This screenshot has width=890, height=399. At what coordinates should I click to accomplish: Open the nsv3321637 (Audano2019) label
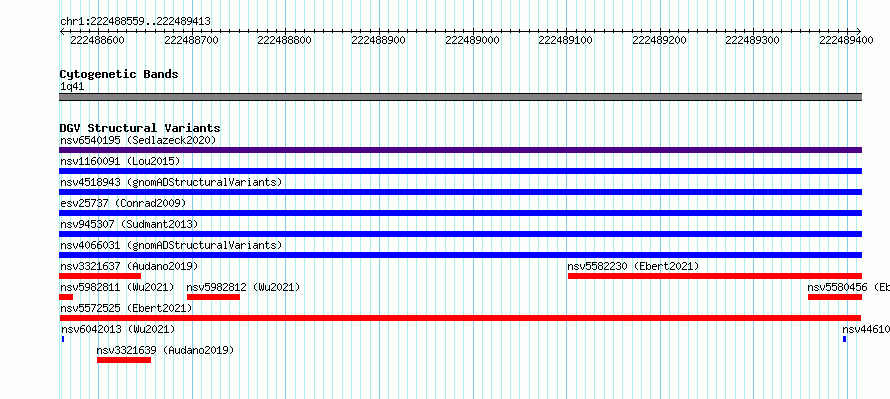point(129,266)
